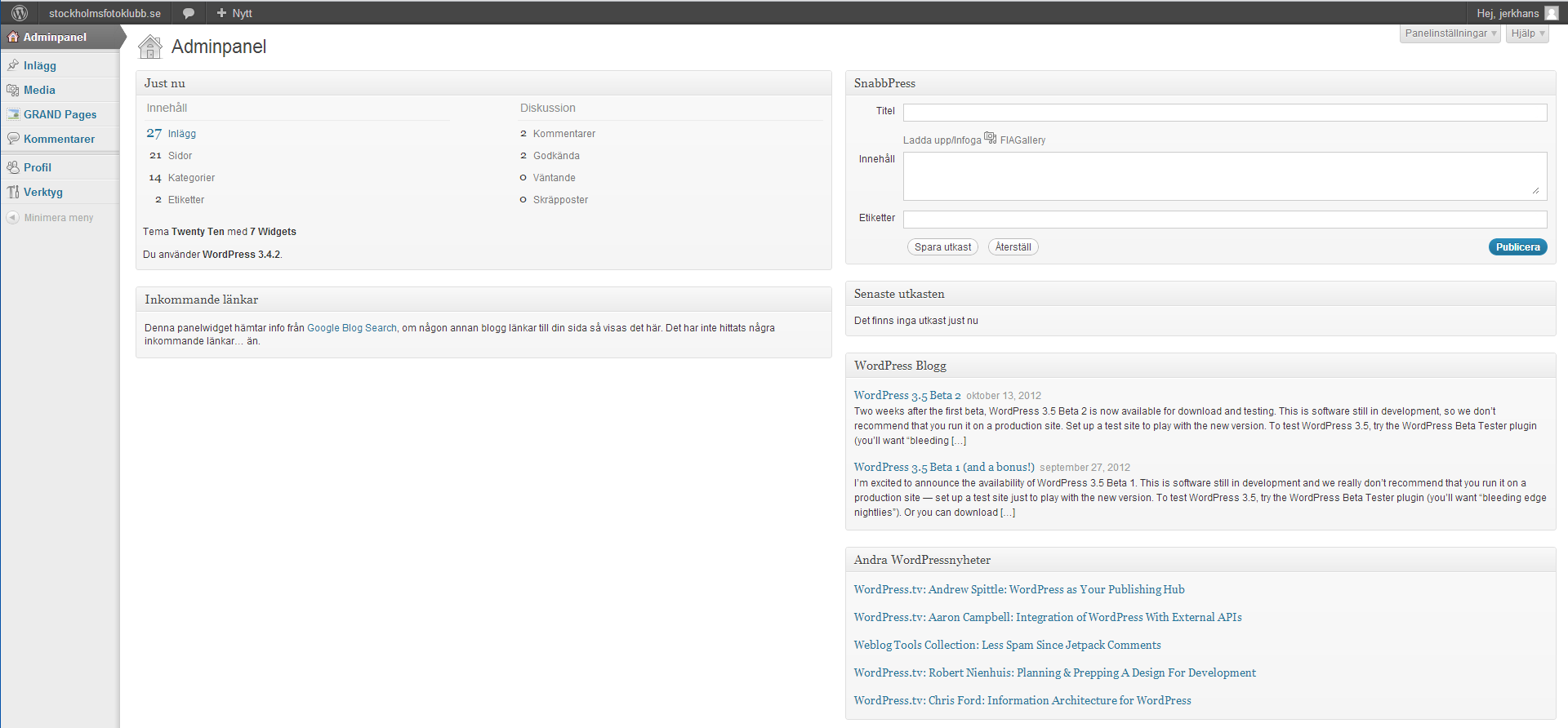The image size is (1568, 728).
Task: Click the user avatar next to jerkhans
Action: tap(1552, 13)
